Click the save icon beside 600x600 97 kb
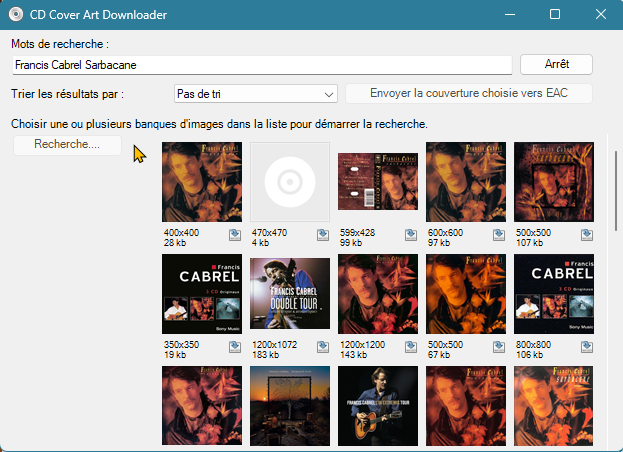This screenshot has width=623, height=452. pyautogui.click(x=499, y=235)
